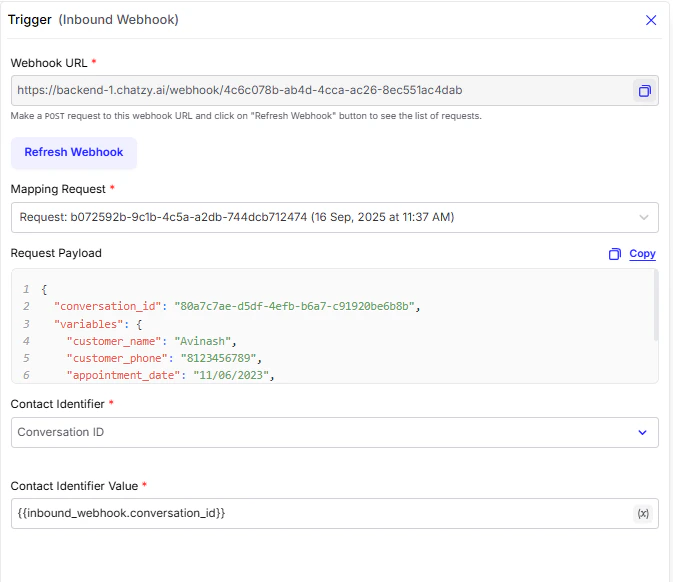Click the conversation id value 80a7c7ae-d5df

coord(294,306)
